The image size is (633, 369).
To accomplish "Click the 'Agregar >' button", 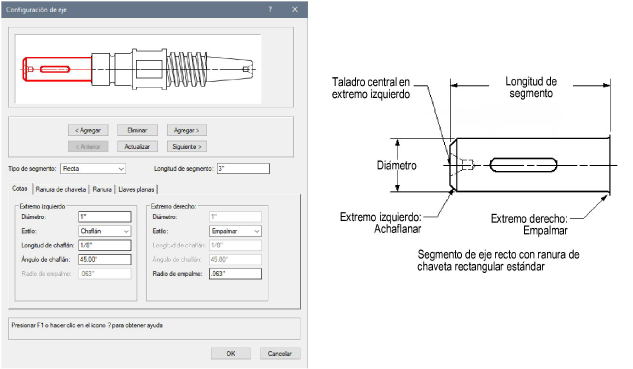I will tap(187, 130).
